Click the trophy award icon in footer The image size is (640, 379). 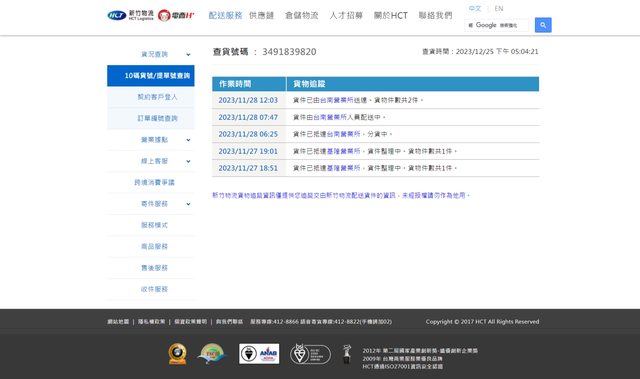click(347, 354)
